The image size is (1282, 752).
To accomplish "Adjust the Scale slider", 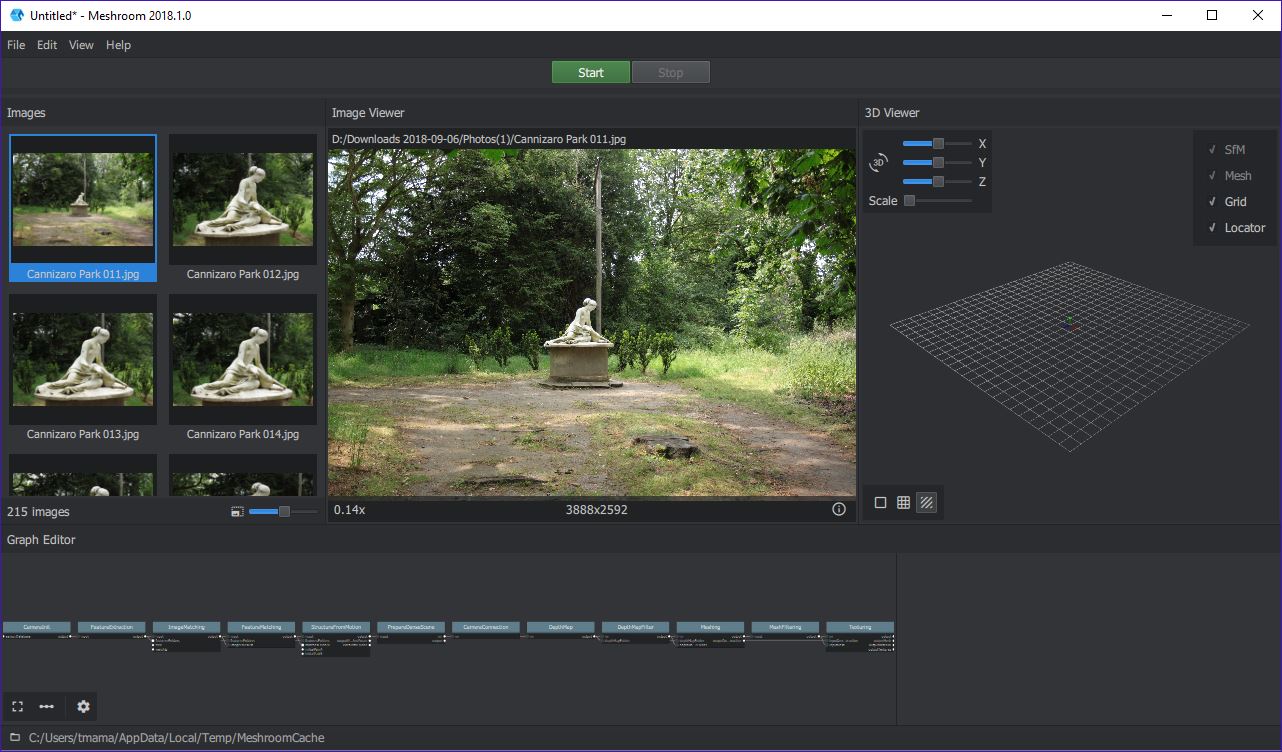I will tap(937, 200).
